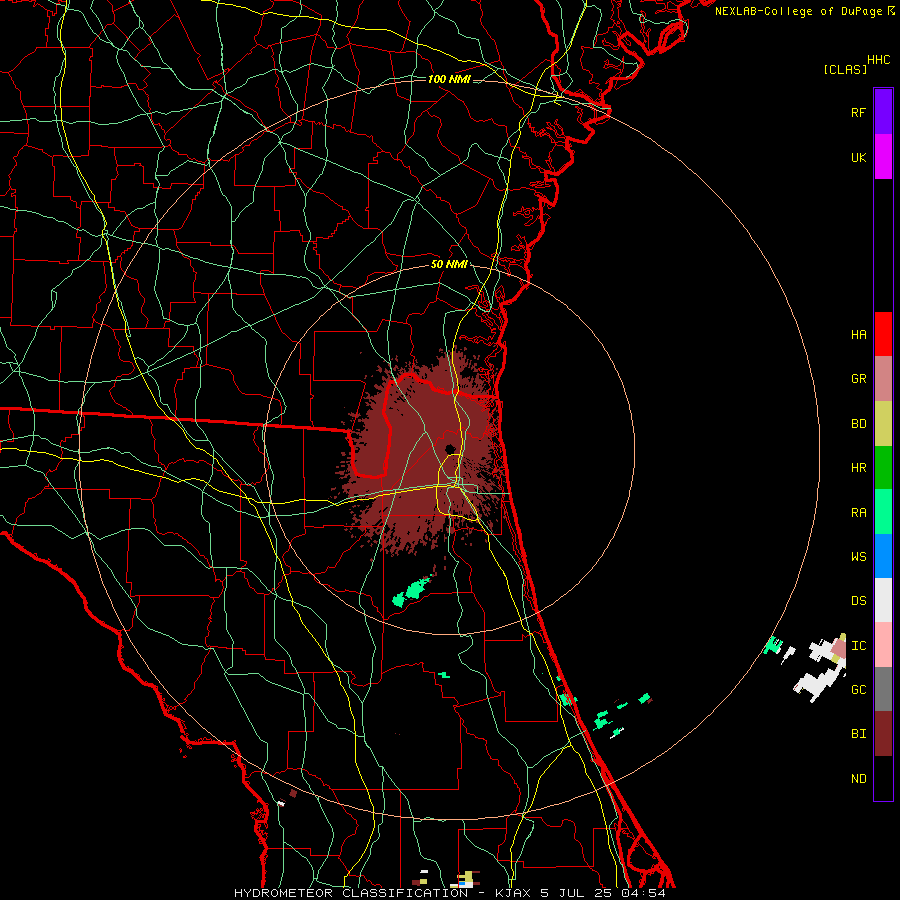Click the 'KJAX' radar site identifier
The width and height of the screenshot is (900, 900).
pos(513,893)
